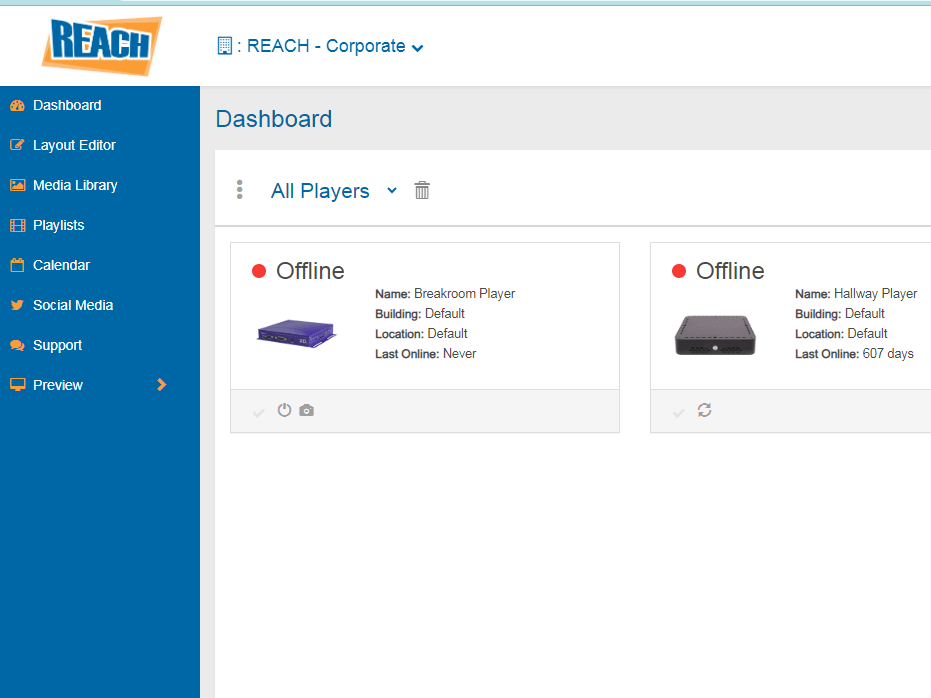Open the Dashboard from the sidebar

click(x=67, y=105)
